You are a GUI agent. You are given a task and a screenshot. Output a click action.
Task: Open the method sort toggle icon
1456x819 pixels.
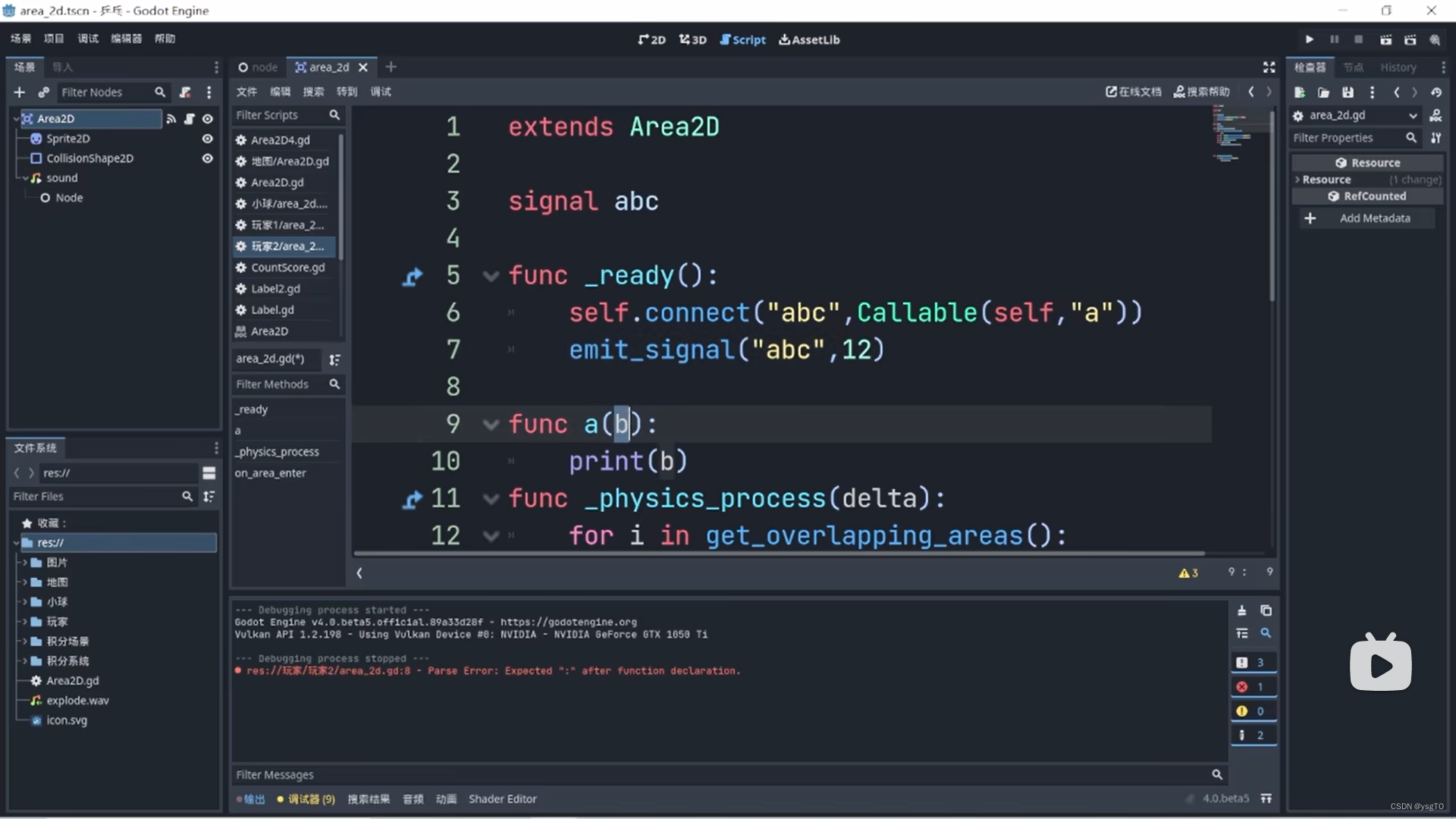click(334, 359)
